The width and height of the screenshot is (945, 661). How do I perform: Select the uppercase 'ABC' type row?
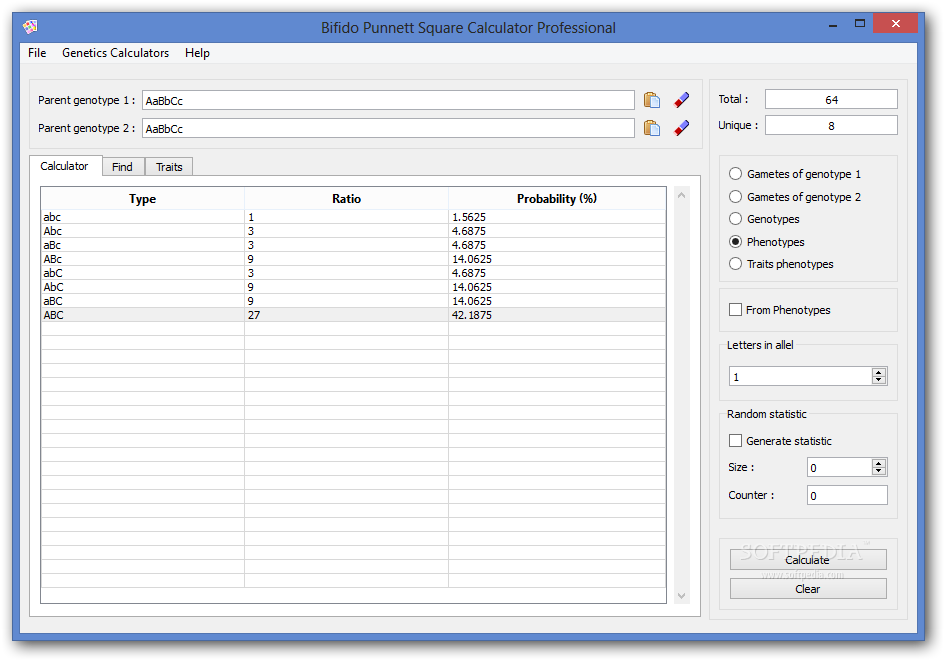[353, 315]
